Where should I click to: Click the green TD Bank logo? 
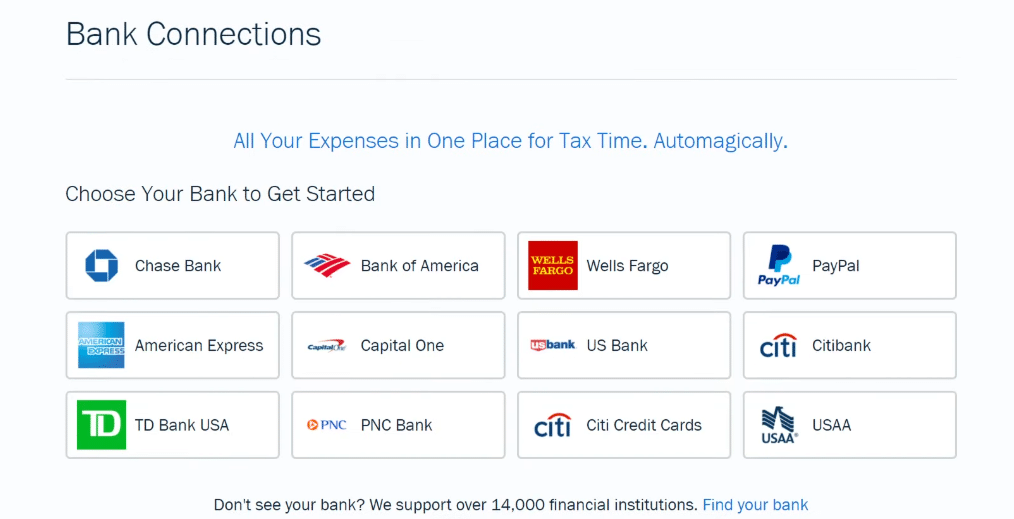click(x=102, y=425)
